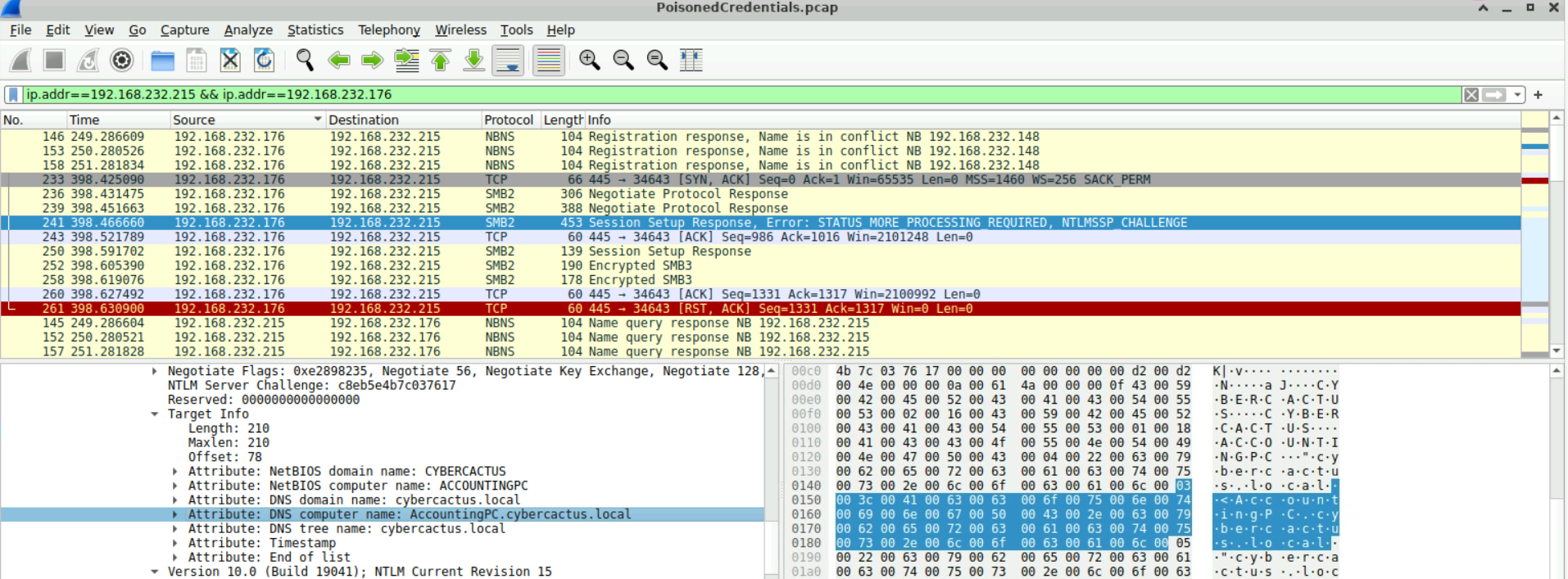Close the capture file X icon
1568x579 pixels.
click(230, 60)
